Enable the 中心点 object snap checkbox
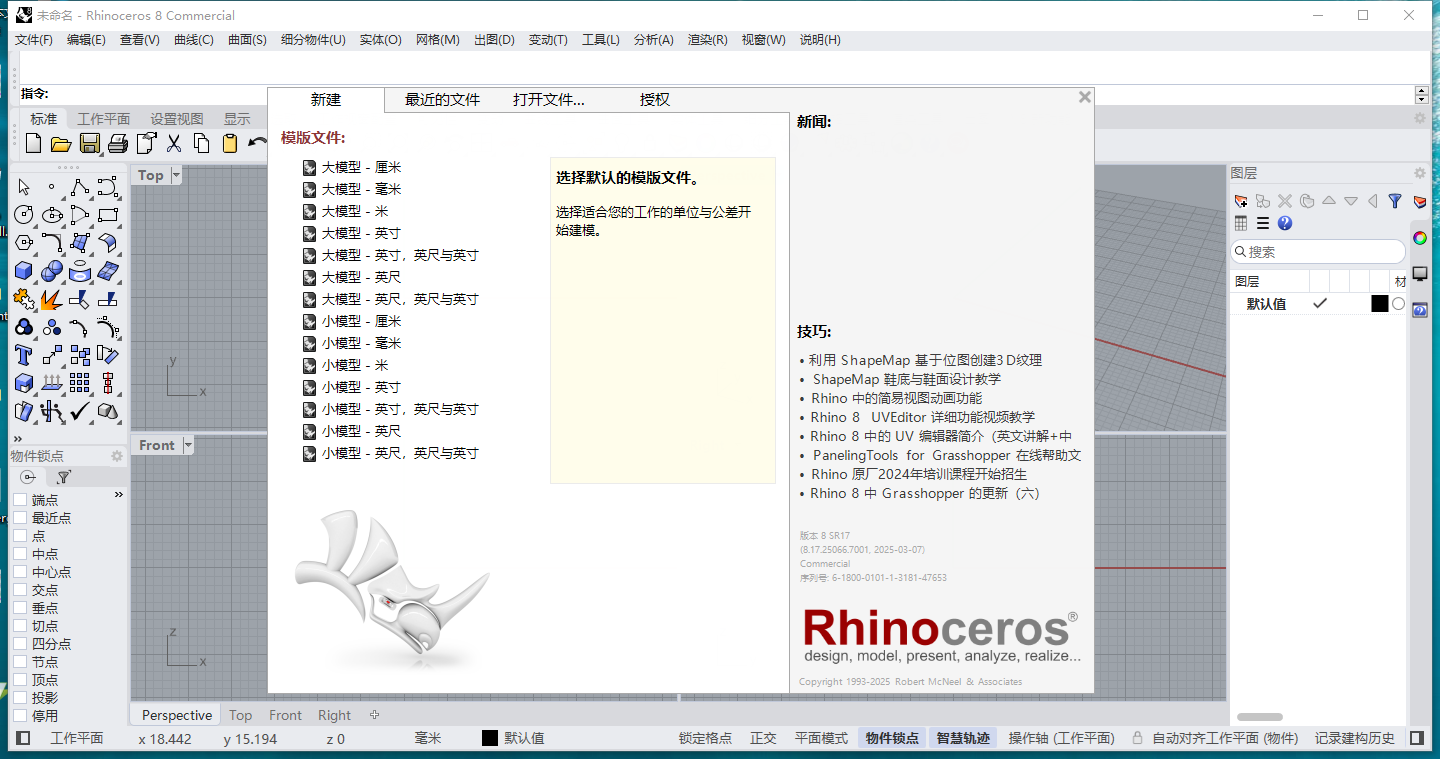 pos(19,572)
